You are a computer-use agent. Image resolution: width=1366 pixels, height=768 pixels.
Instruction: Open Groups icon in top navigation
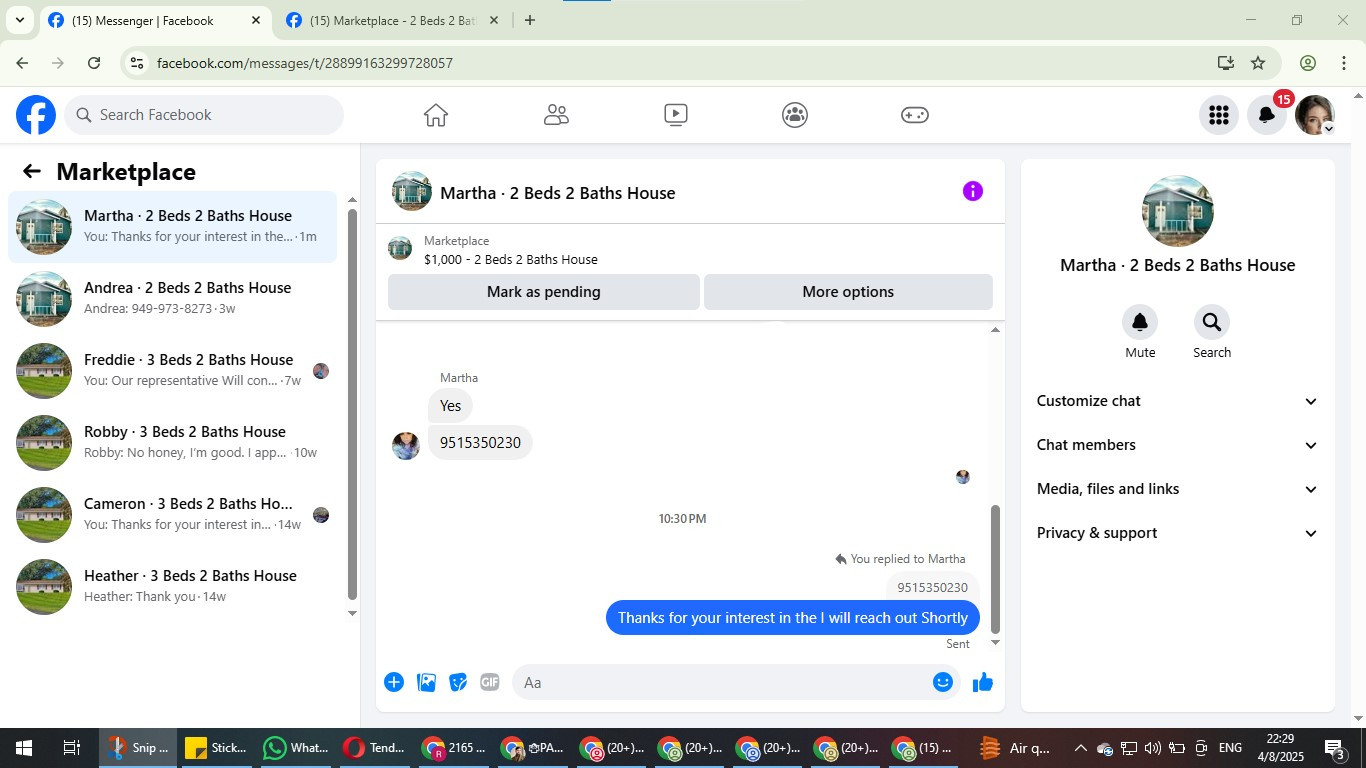click(795, 115)
